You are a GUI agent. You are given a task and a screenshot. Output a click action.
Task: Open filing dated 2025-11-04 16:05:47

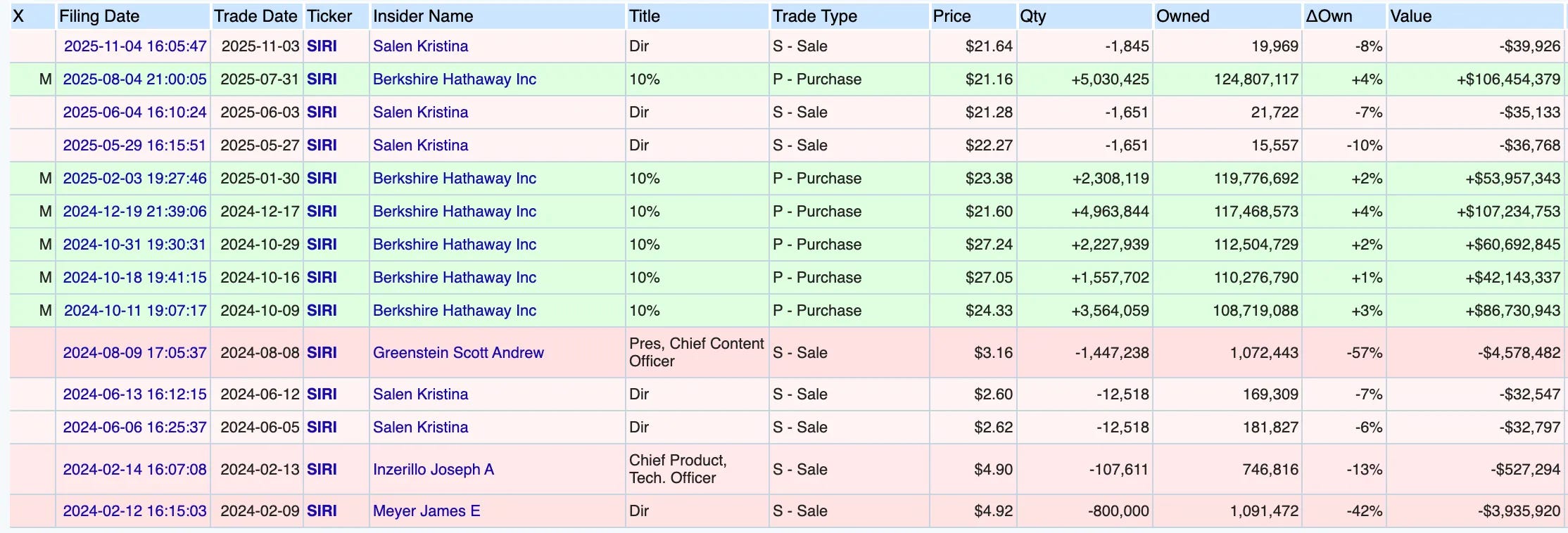[x=135, y=46]
